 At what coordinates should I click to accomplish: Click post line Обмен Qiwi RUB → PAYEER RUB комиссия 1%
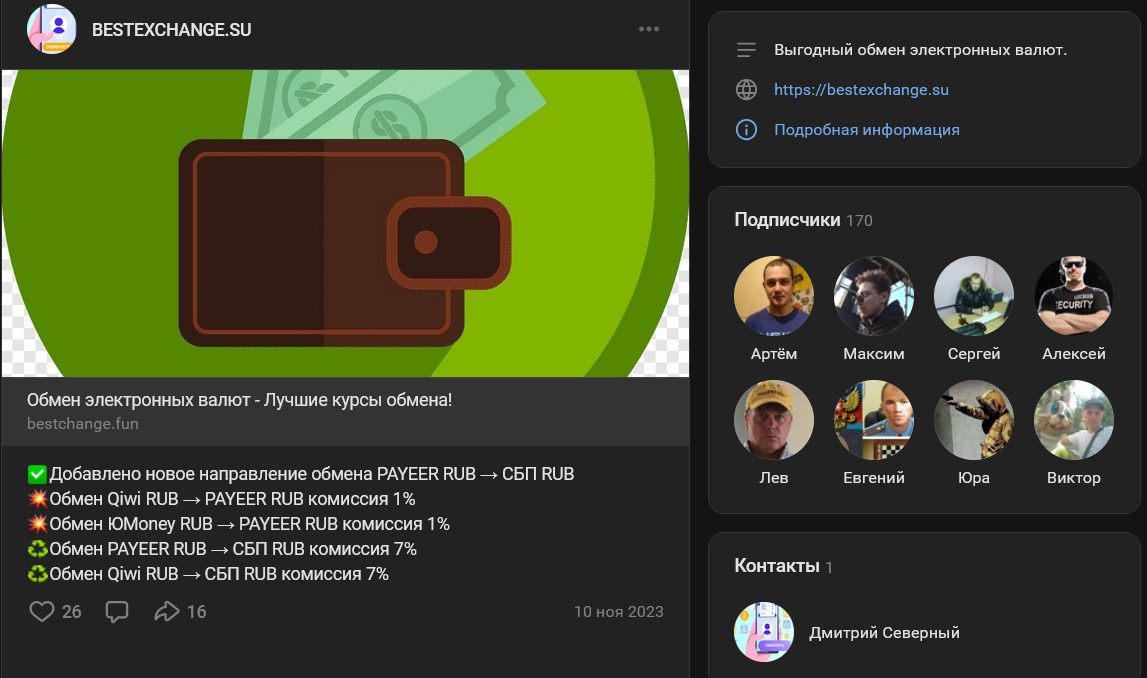[x=221, y=499]
